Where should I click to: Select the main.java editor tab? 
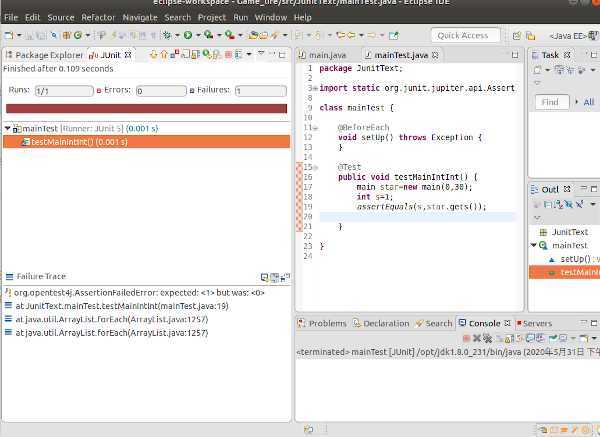tap(329, 55)
